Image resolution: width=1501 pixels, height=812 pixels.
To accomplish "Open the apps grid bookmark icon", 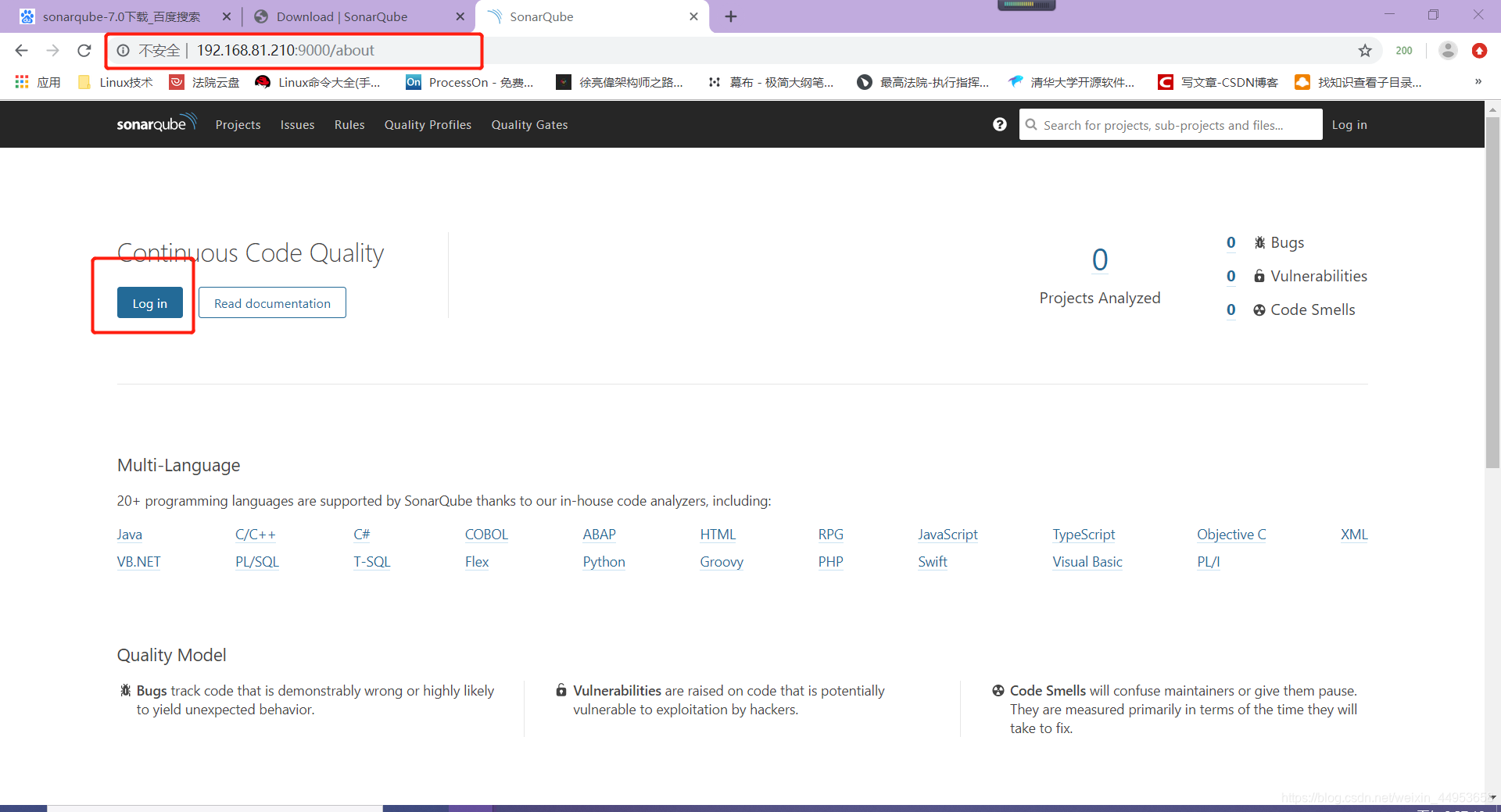I will pyautogui.click(x=22, y=82).
